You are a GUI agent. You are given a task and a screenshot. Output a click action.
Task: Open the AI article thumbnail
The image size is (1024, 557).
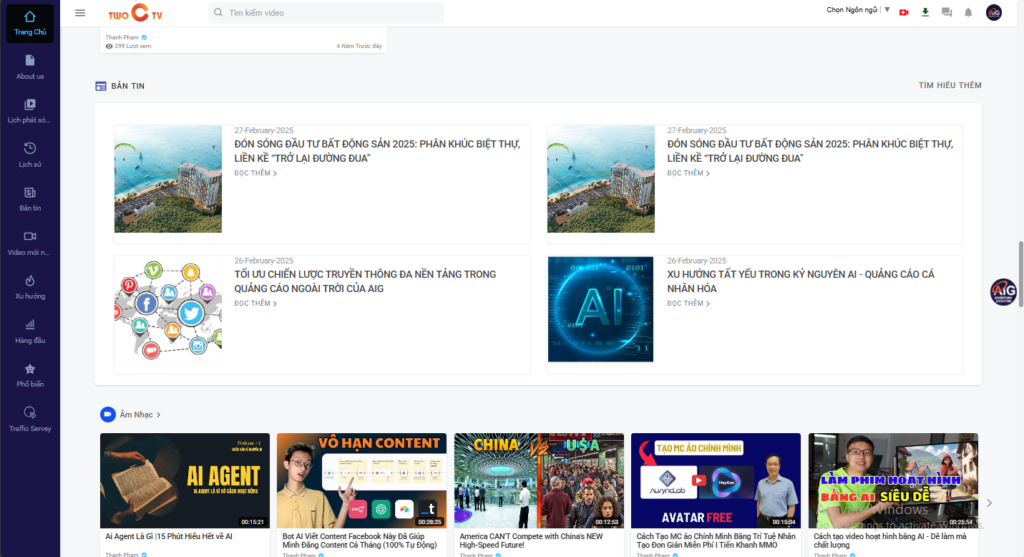coord(601,309)
